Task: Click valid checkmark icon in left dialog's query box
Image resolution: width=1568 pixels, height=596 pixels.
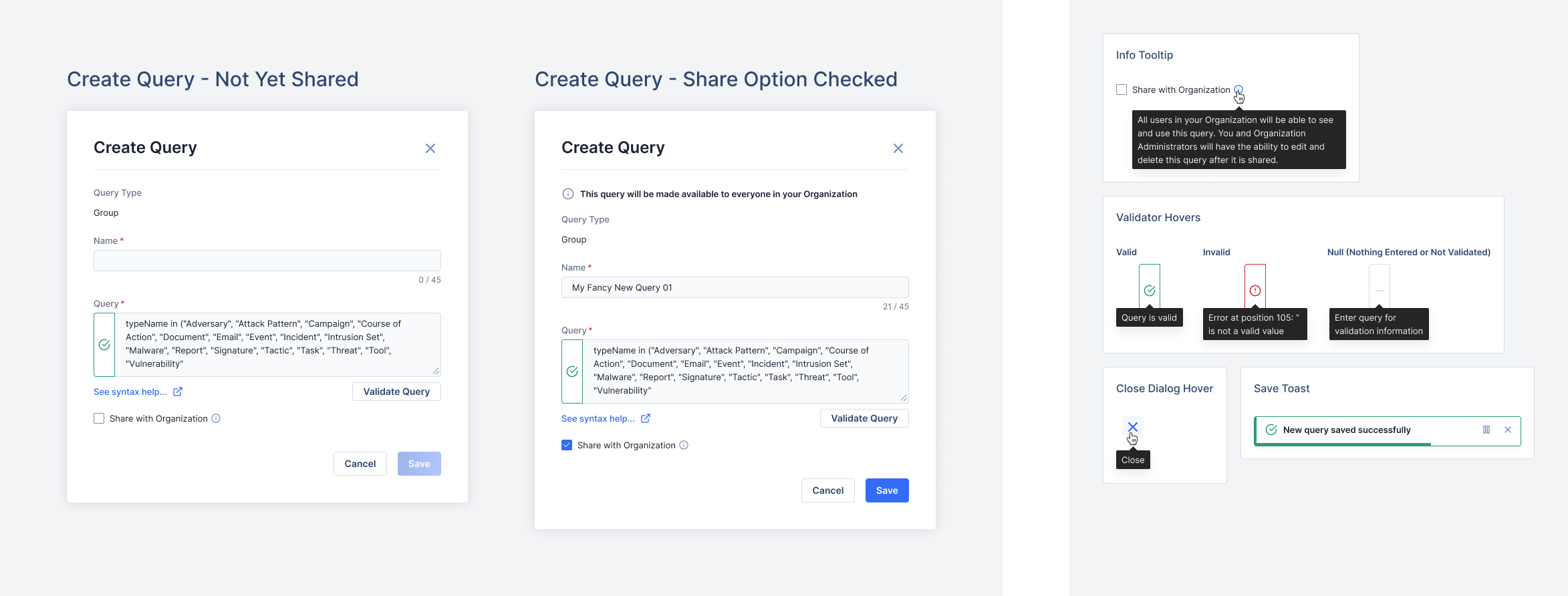Action: [x=104, y=345]
